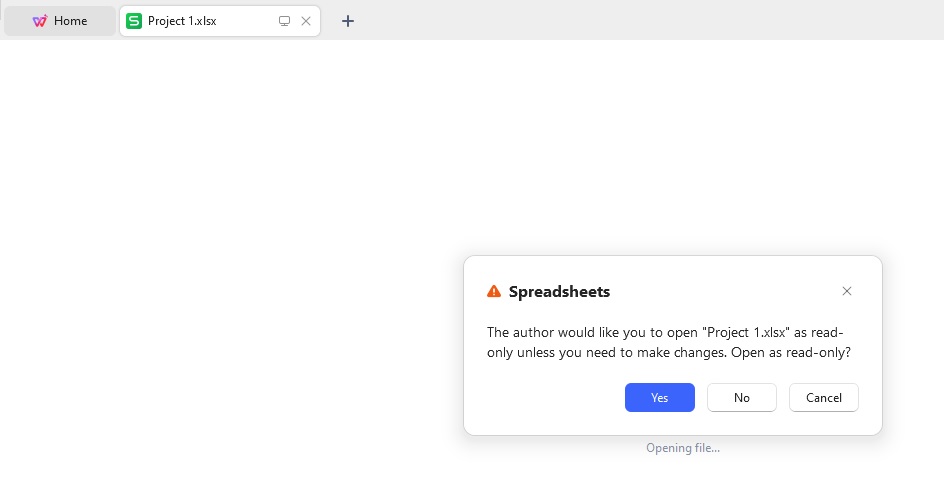Click the orange warning triangle icon

(x=494, y=291)
